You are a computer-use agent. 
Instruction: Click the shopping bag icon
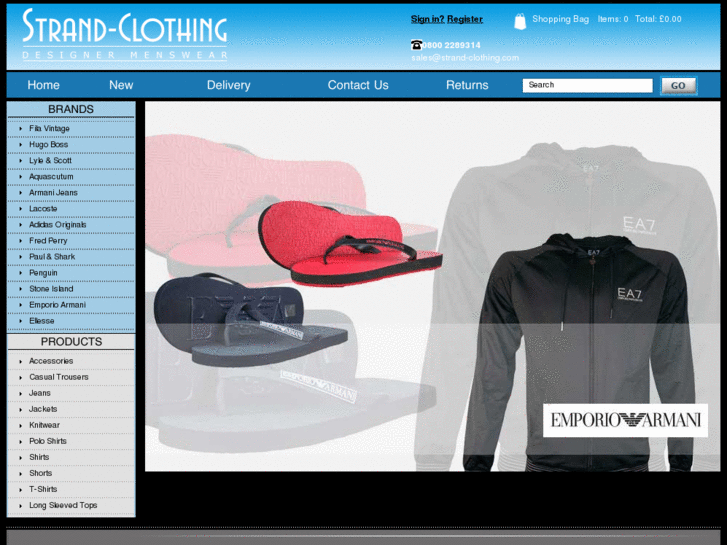[520, 21]
